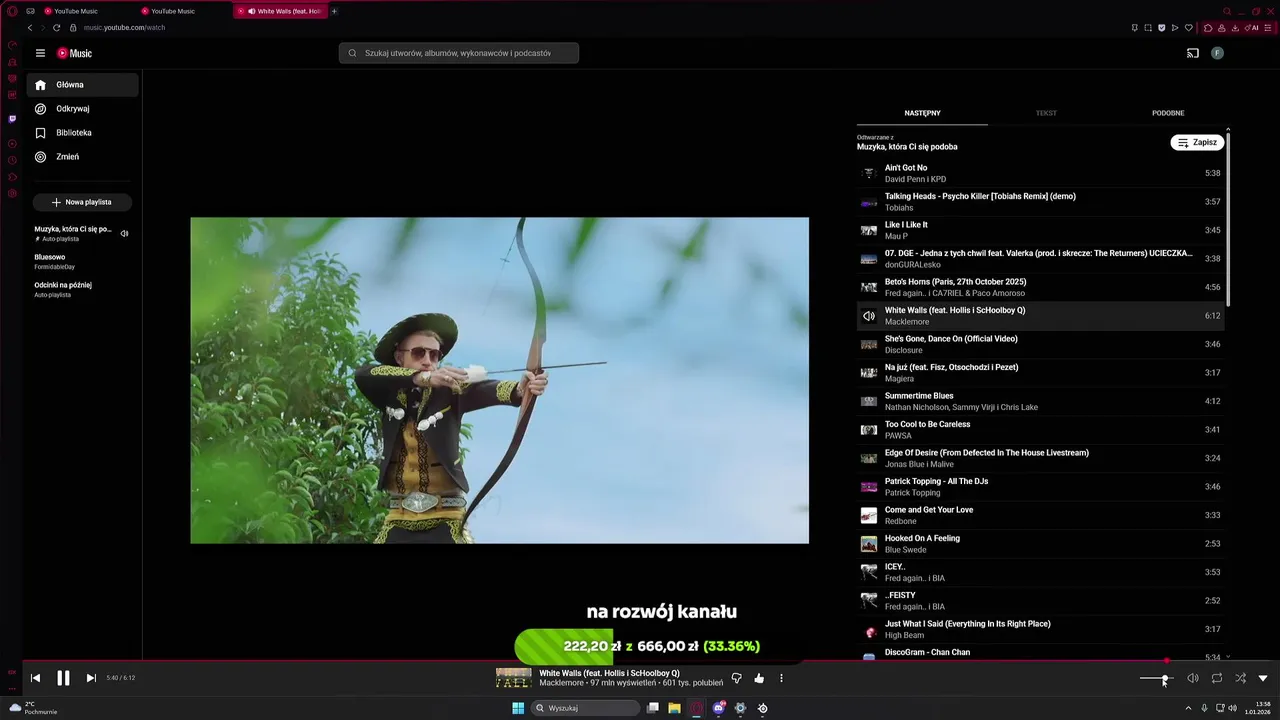Screen dimensions: 1280x720
Task: Click the Windows taskbar search box
Action: pos(586,708)
